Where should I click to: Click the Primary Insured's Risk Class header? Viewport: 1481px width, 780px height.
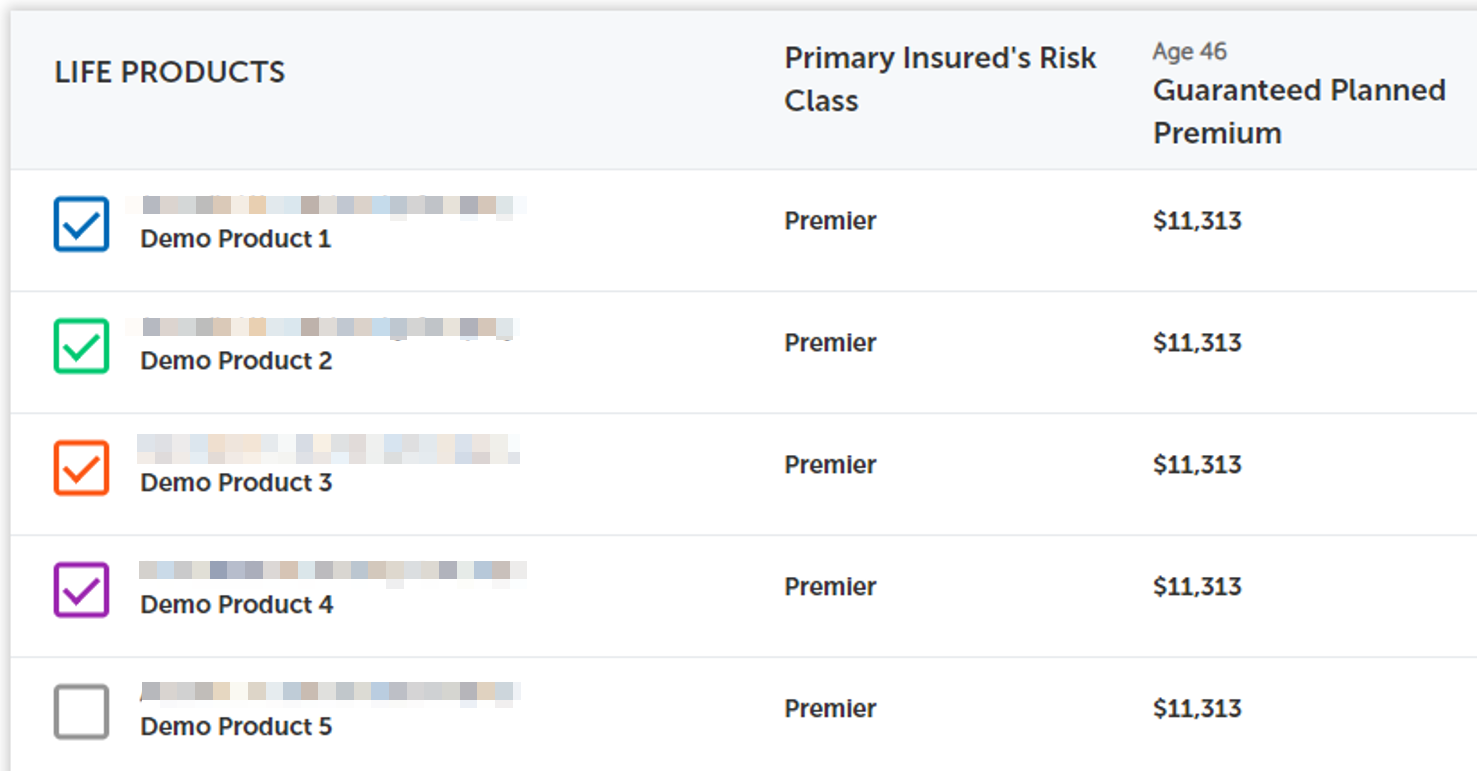(x=940, y=79)
